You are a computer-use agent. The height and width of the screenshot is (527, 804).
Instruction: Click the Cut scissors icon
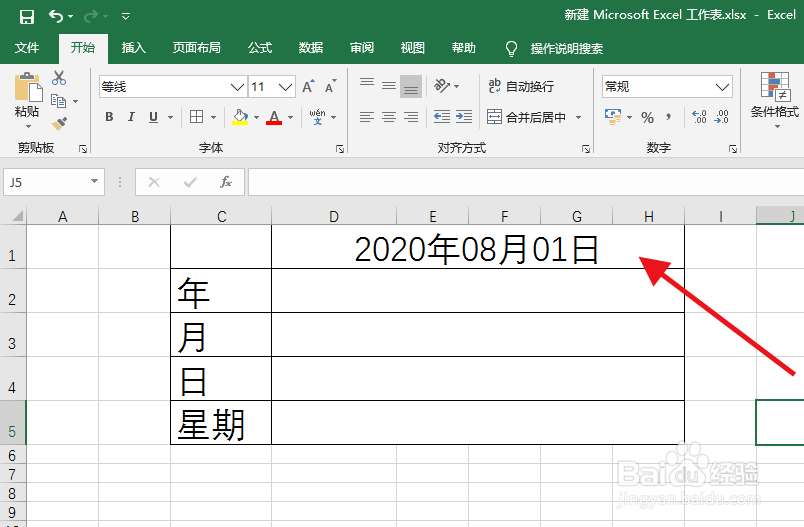click(59, 78)
